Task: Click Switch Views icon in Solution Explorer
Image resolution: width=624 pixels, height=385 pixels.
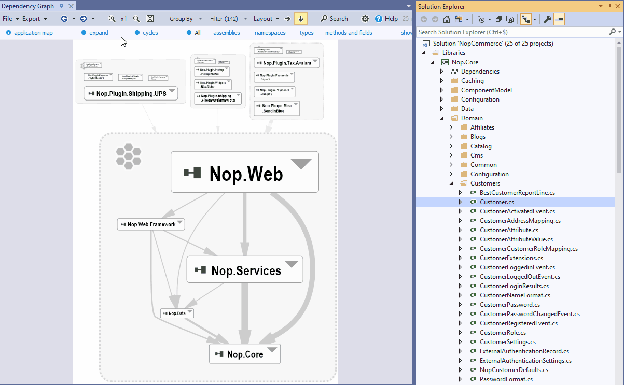Action: click(458, 19)
